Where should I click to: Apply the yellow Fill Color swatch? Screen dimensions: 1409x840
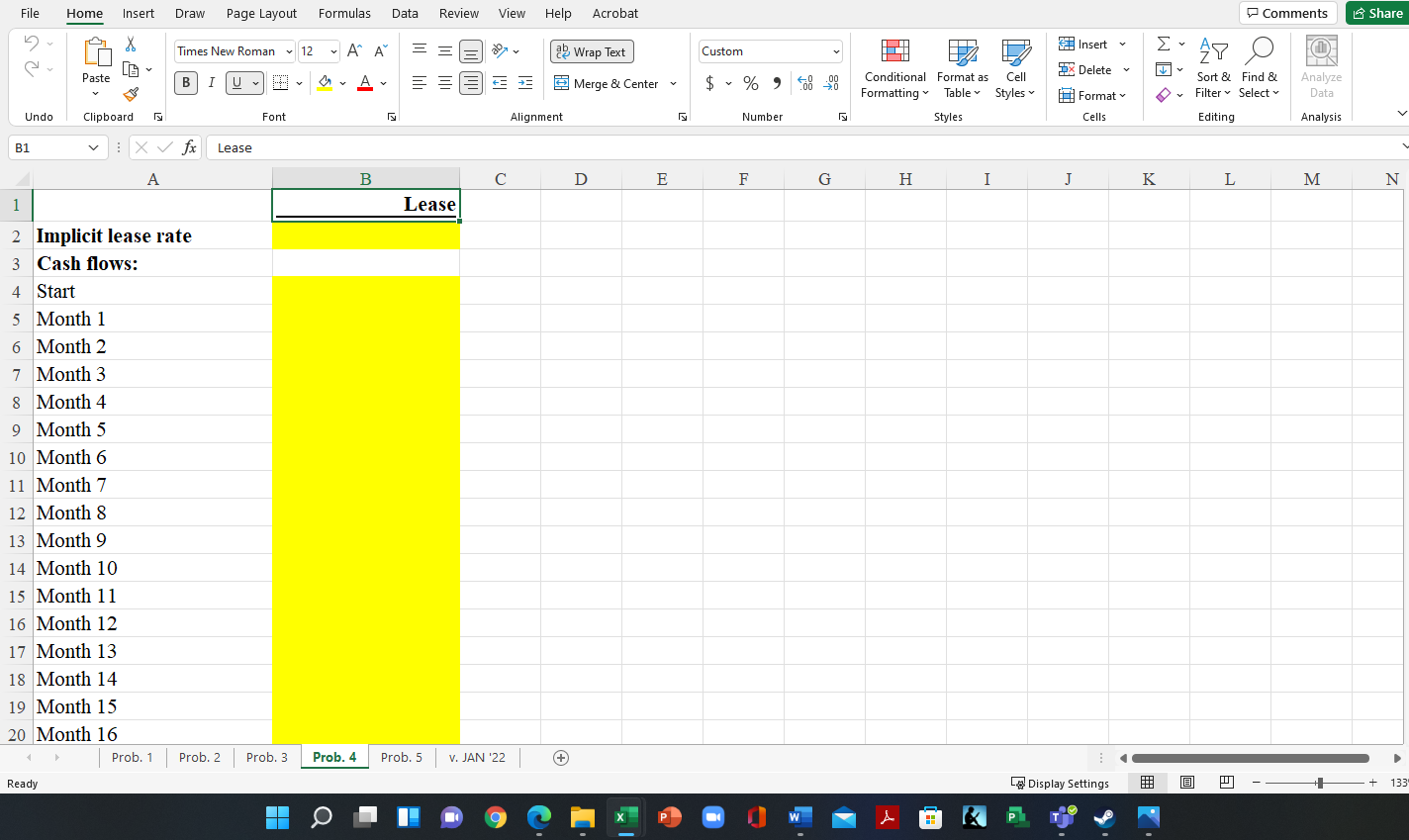click(325, 83)
